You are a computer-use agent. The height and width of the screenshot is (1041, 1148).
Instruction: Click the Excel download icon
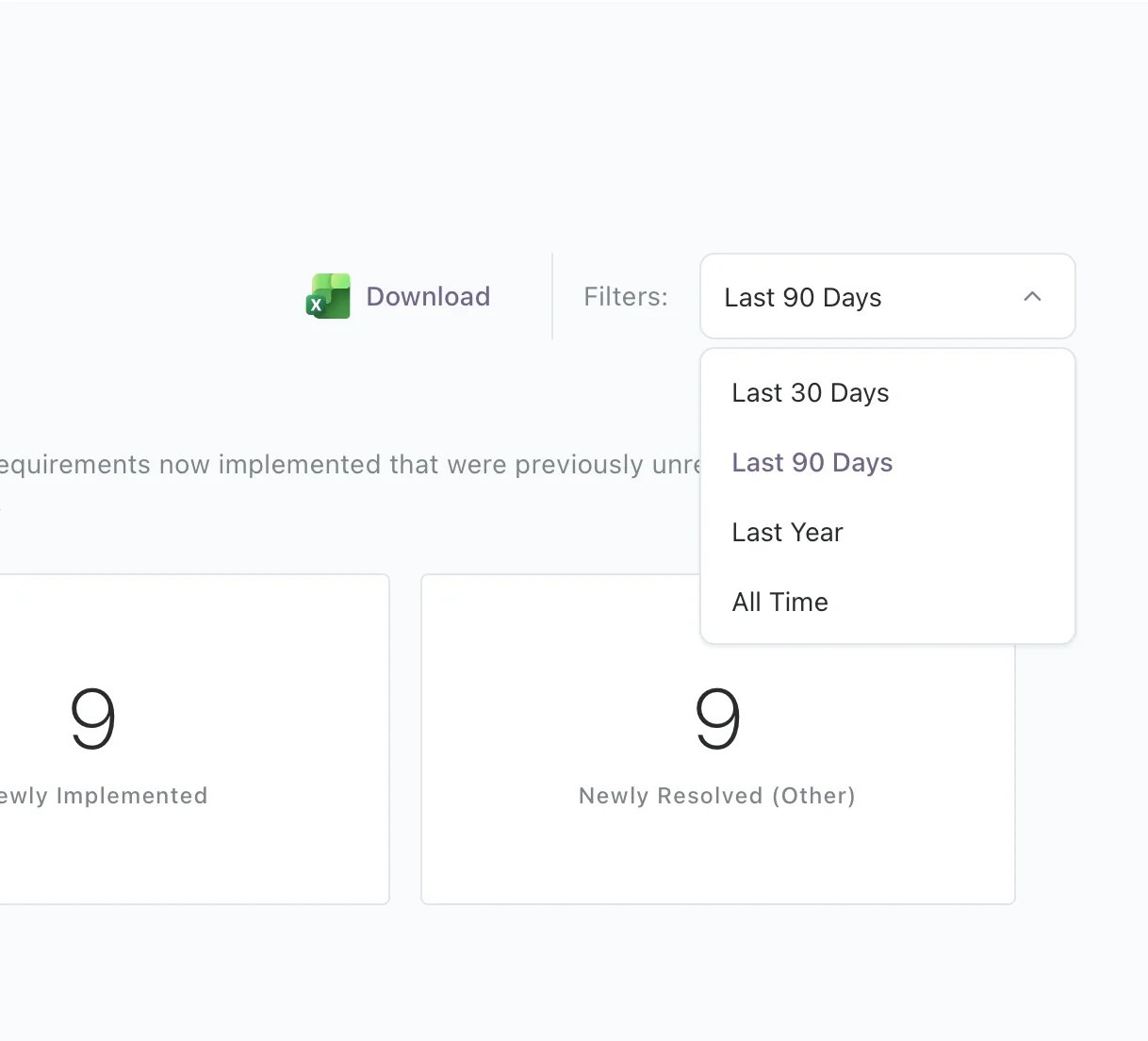(x=328, y=296)
